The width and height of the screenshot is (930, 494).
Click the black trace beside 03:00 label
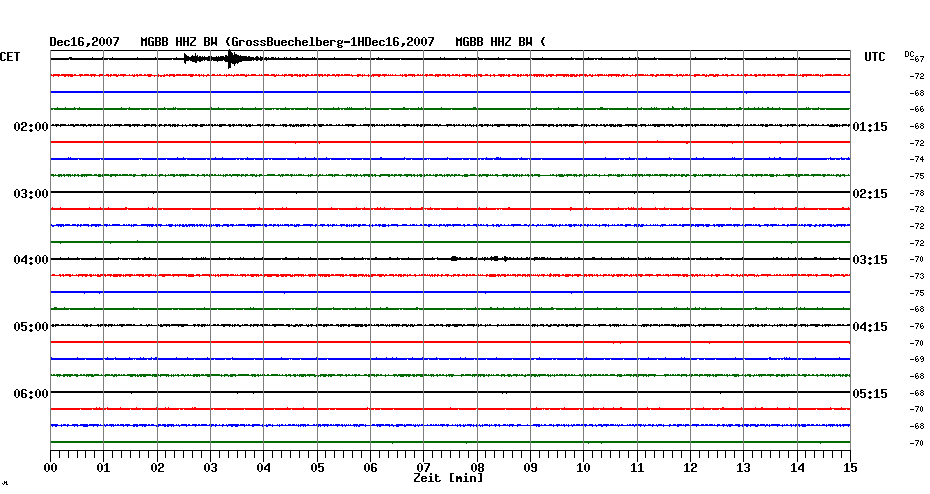[x=450, y=192]
